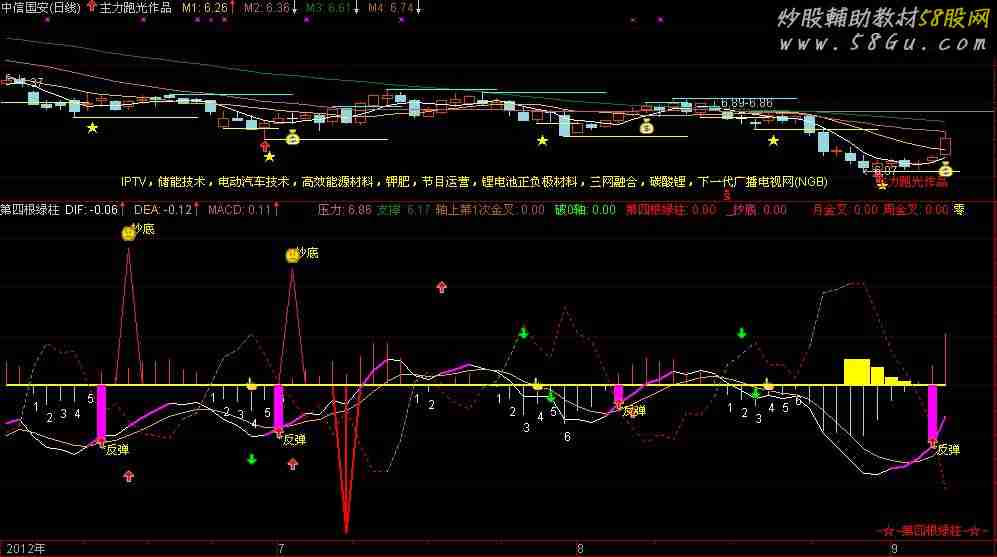Click the last 反弹 label in September

(x=948, y=450)
